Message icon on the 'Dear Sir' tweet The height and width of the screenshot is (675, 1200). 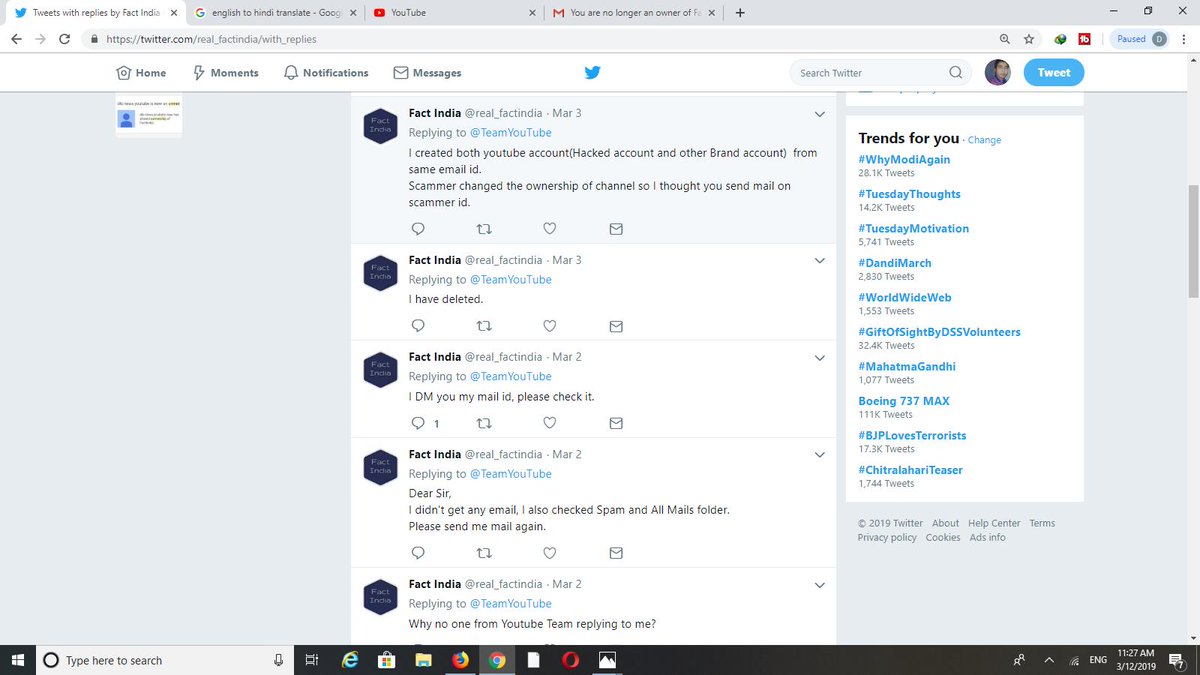pyautogui.click(x=616, y=553)
